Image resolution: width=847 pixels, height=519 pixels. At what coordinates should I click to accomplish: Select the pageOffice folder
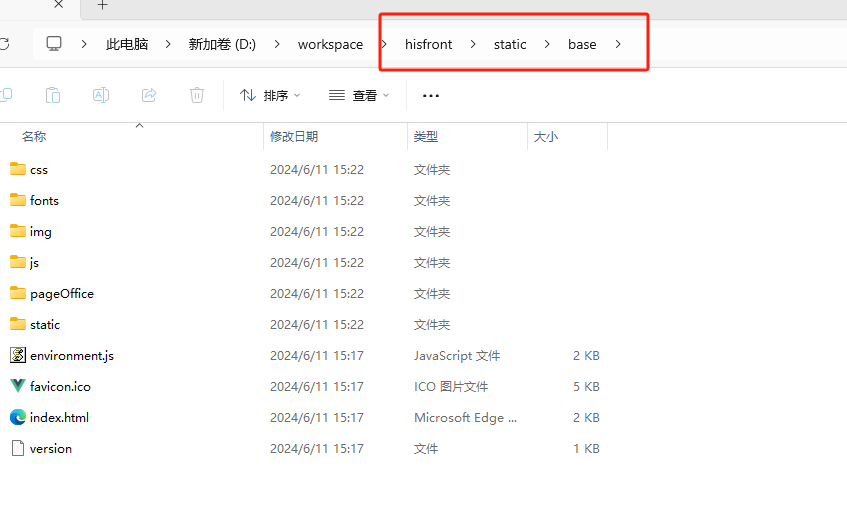tap(61, 293)
